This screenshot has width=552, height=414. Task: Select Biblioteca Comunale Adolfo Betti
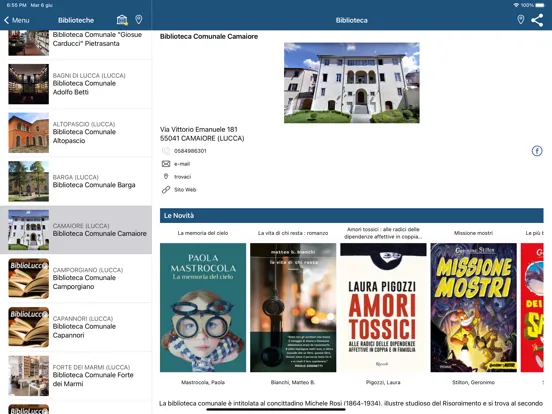tap(76, 84)
